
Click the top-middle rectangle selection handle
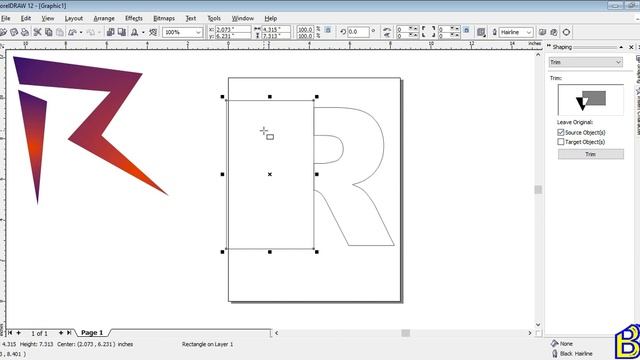click(270, 97)
